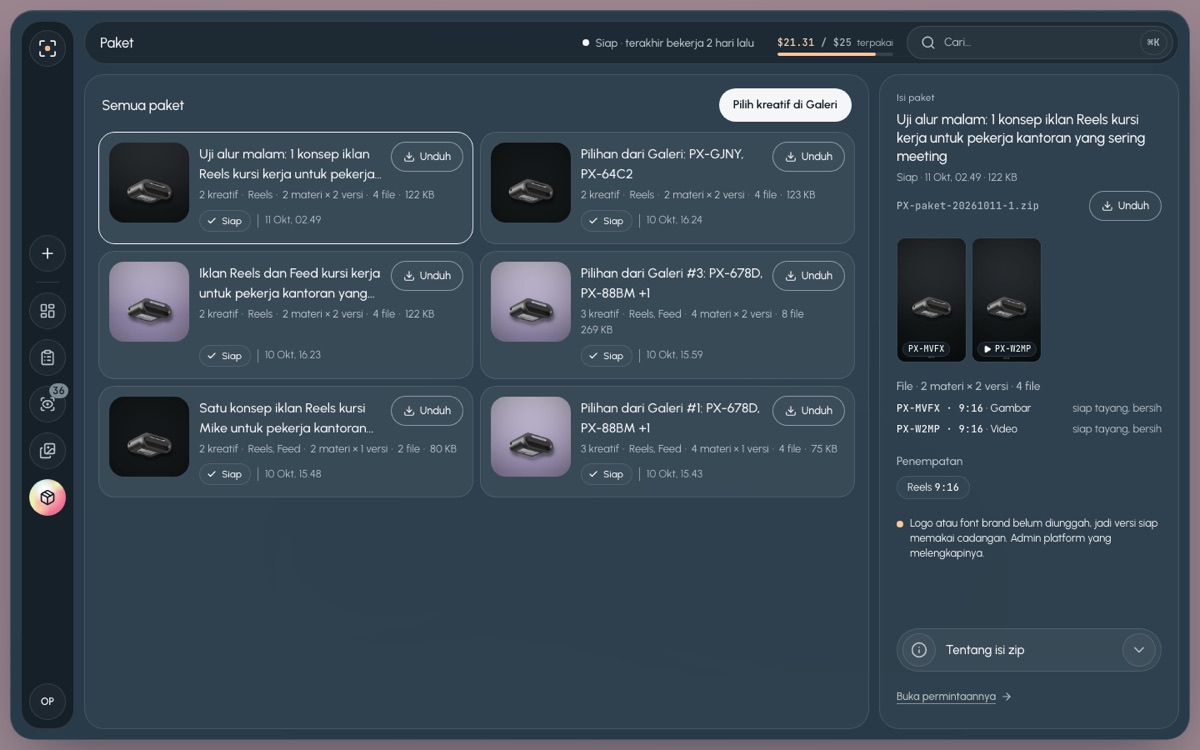Click the Penempatan label
Screen dimensions: 1200x750
[x=929, y=462]
